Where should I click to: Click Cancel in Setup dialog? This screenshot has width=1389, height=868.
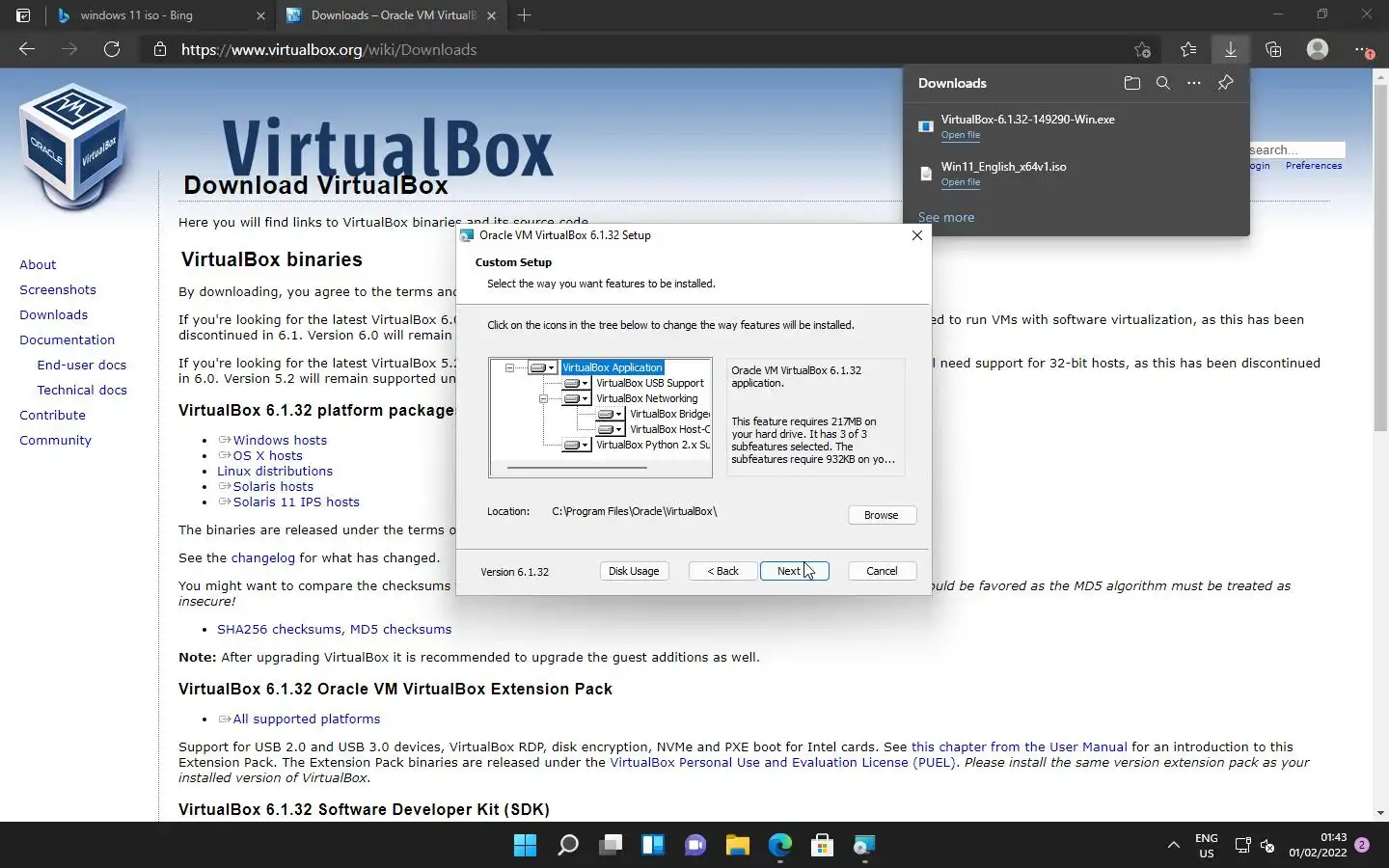tap(882, 571)
